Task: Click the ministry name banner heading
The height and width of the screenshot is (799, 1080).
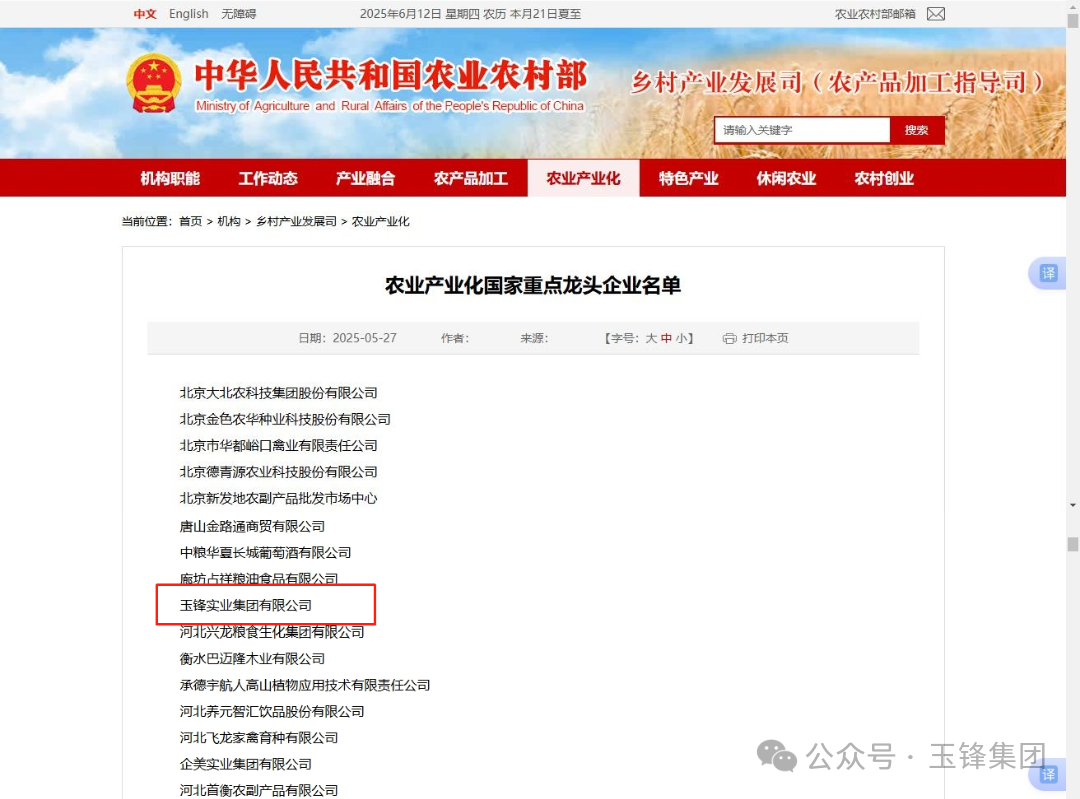Action: [391, 76]
